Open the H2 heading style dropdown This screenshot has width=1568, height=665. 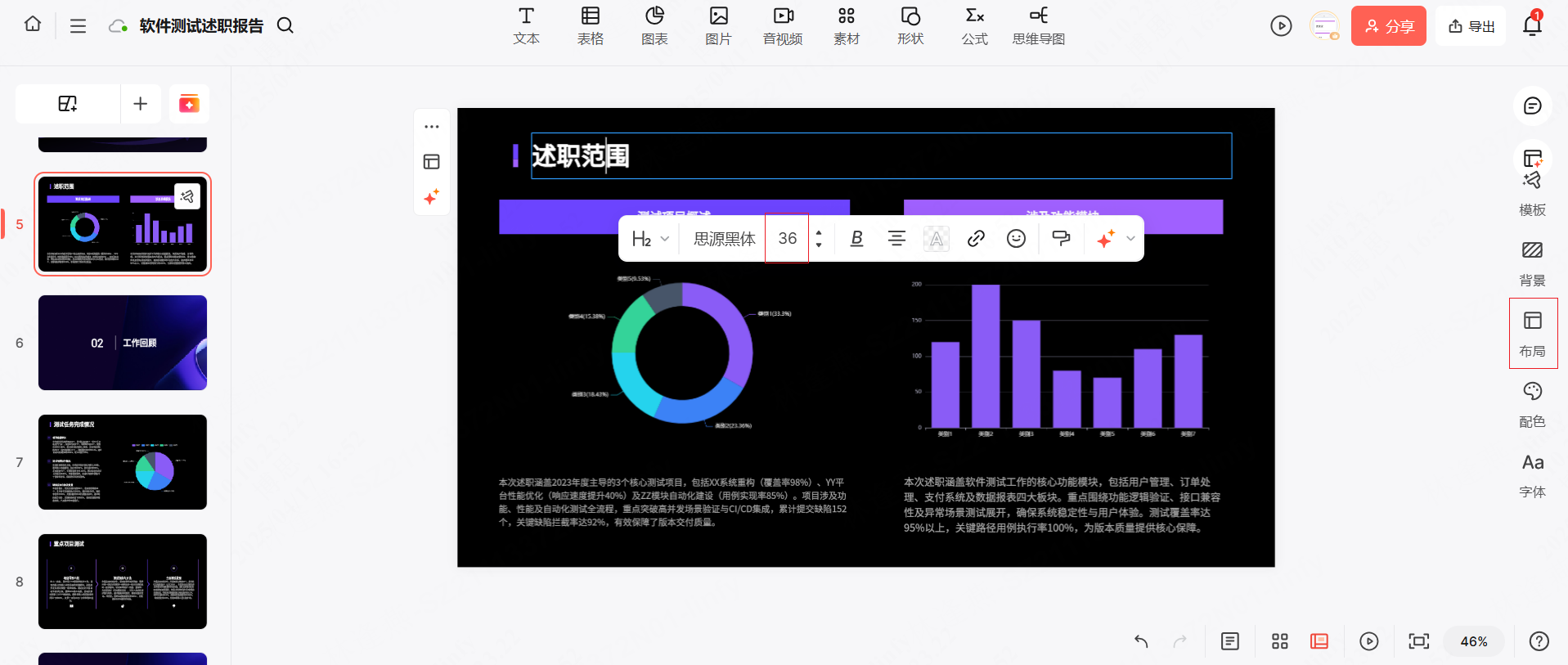point(650,239)
